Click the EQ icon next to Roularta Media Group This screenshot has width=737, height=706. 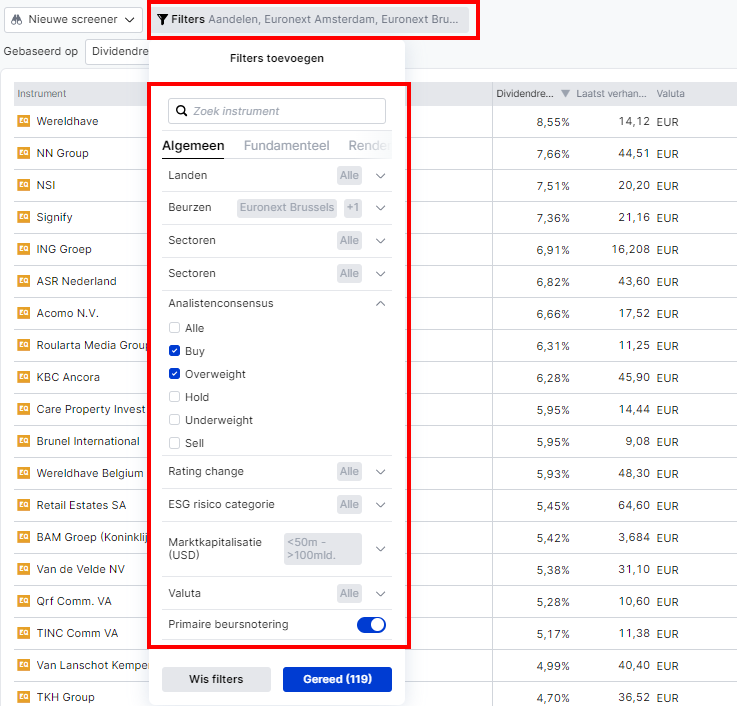point(24,345)
